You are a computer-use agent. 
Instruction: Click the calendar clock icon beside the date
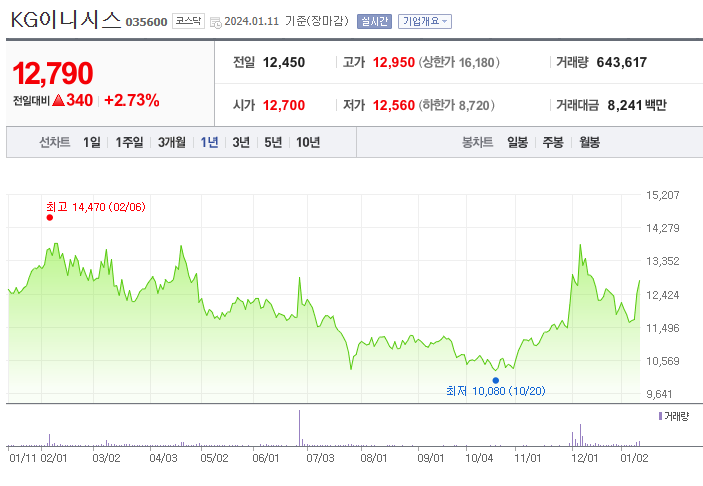point(216,22)
